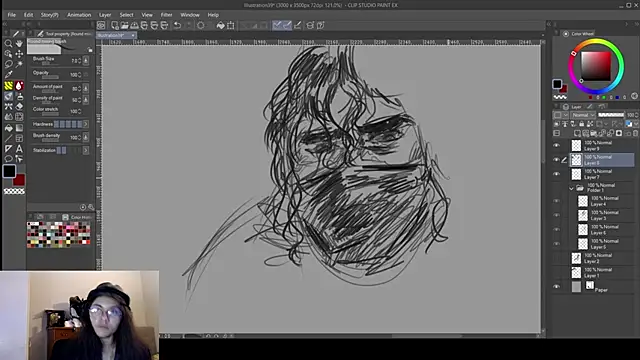
Task: Click the dark red sub color swatch in toolbox
Action: click(x=20, y=181)
